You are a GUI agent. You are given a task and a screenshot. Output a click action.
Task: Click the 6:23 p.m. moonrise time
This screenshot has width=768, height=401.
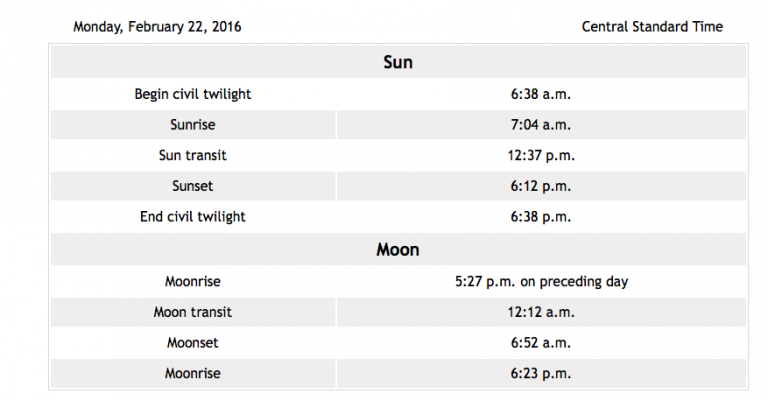[541, 374]
